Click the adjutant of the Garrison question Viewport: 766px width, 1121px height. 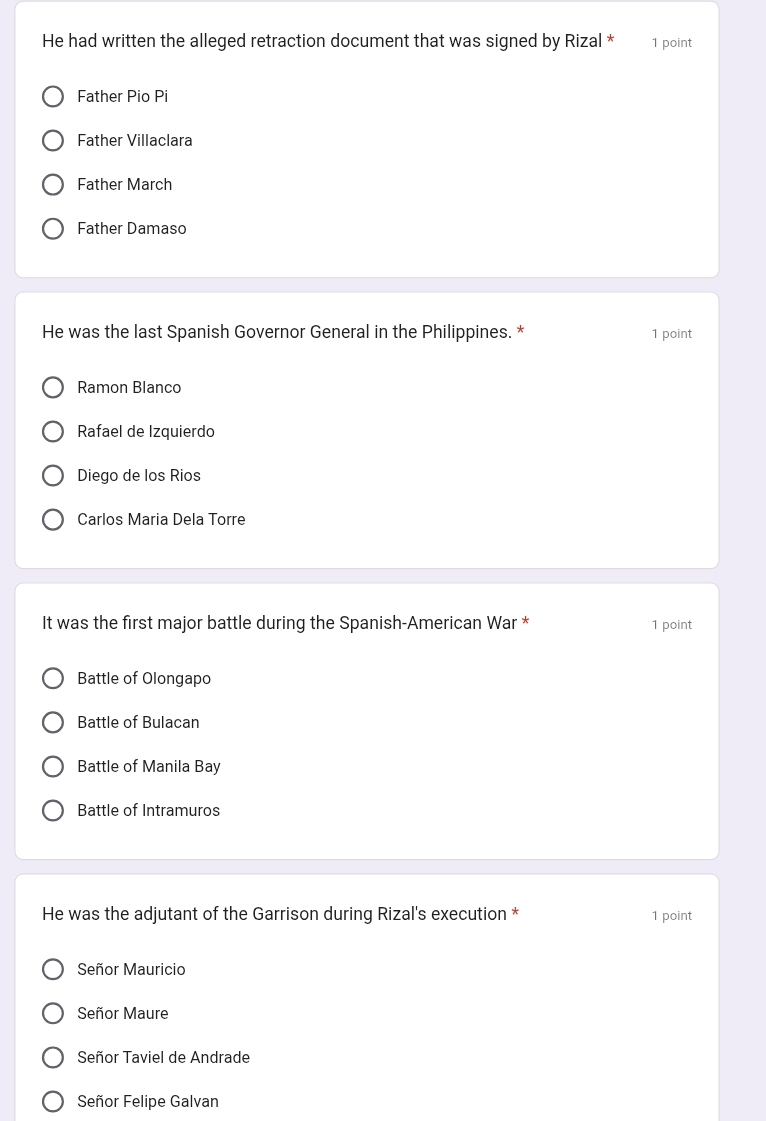tap(274, 915)
